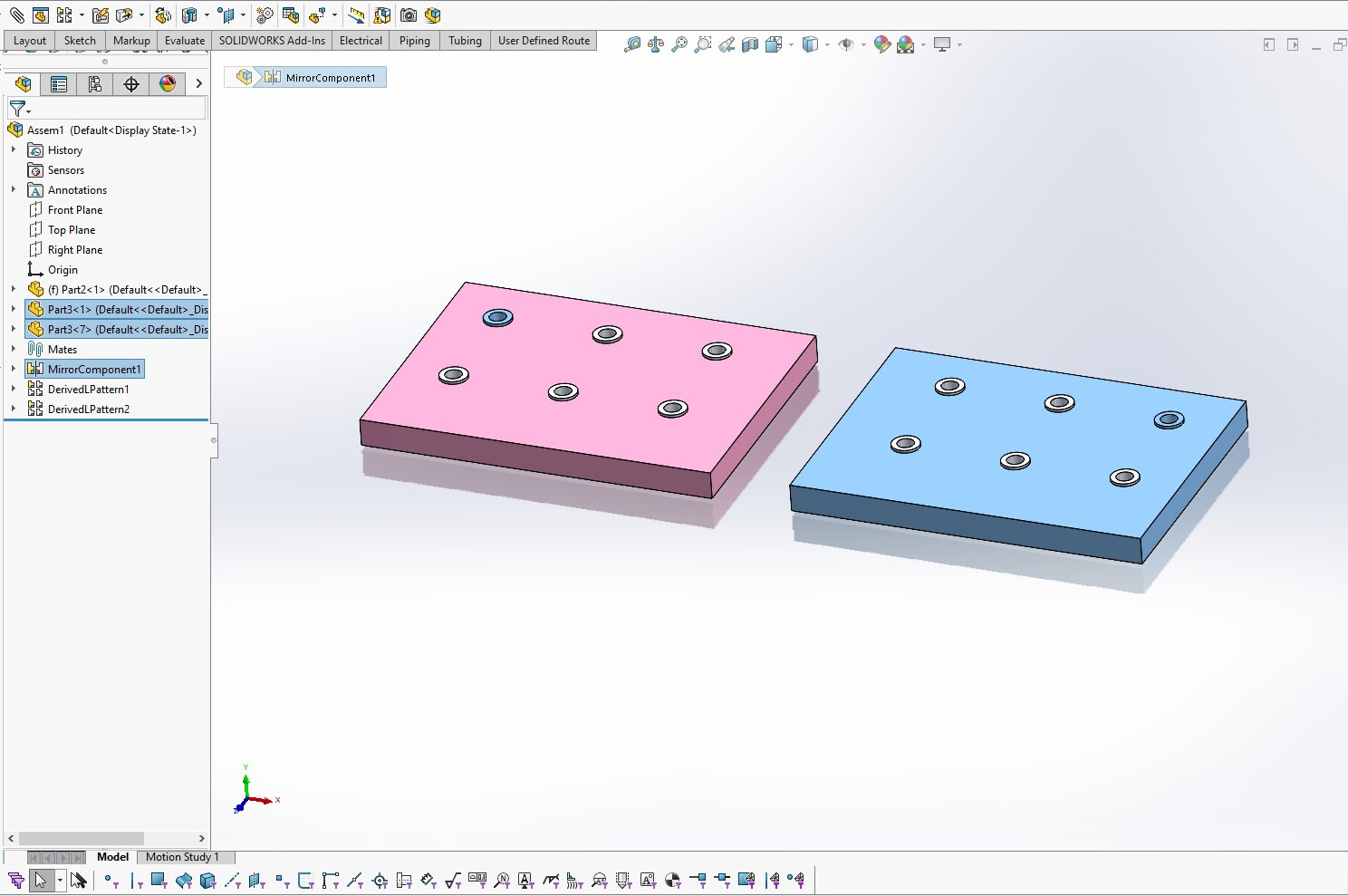This screenshot has width=1348, height=896.
Task: Expand the Annotations folder
Action: coord(13,189)
